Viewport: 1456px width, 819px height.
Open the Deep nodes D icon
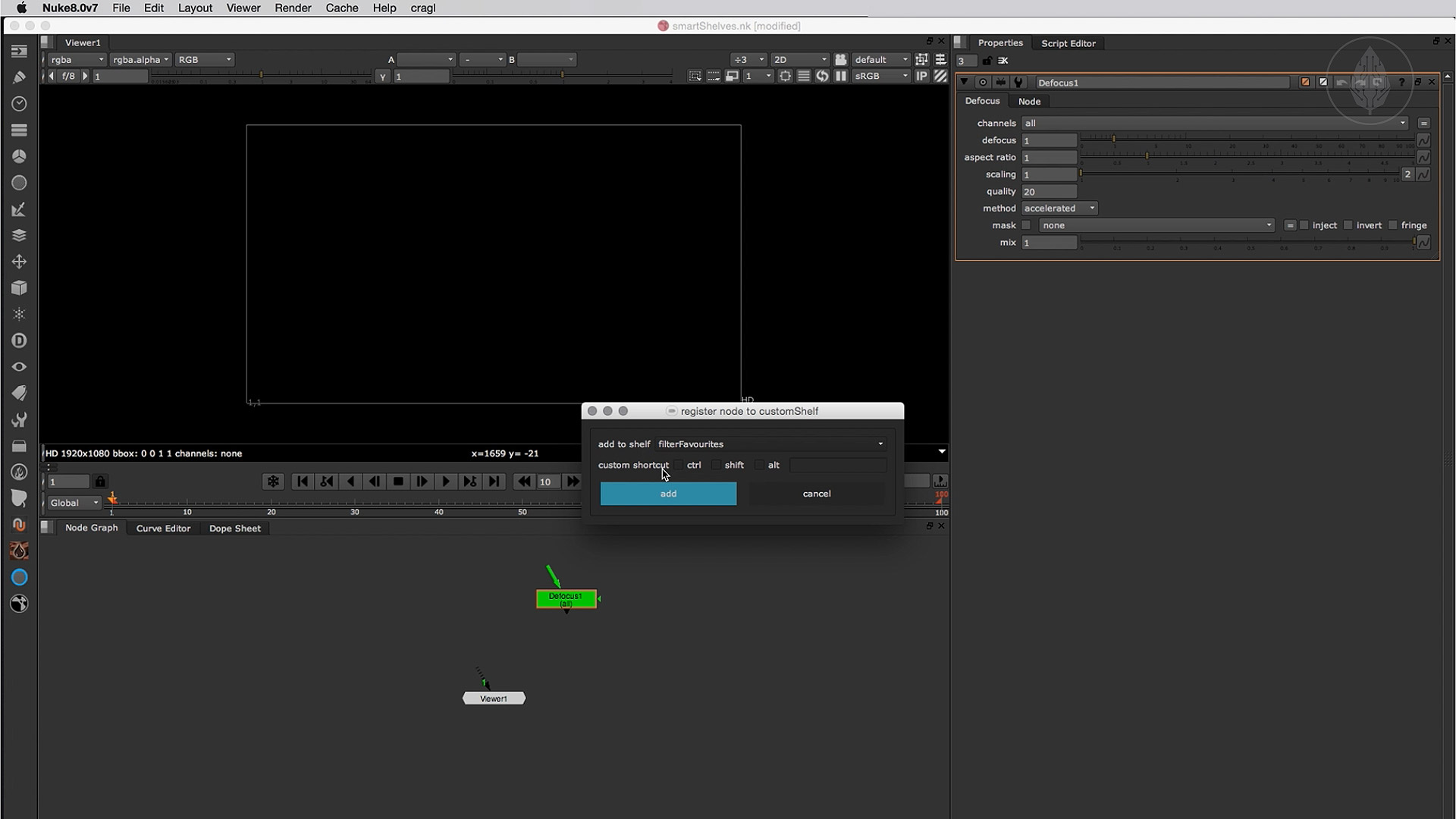[19, 340]
